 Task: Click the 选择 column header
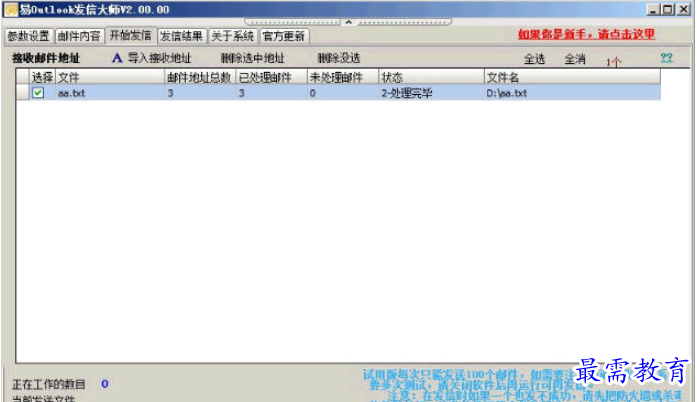pyautogui.click(x=42, y=77)
